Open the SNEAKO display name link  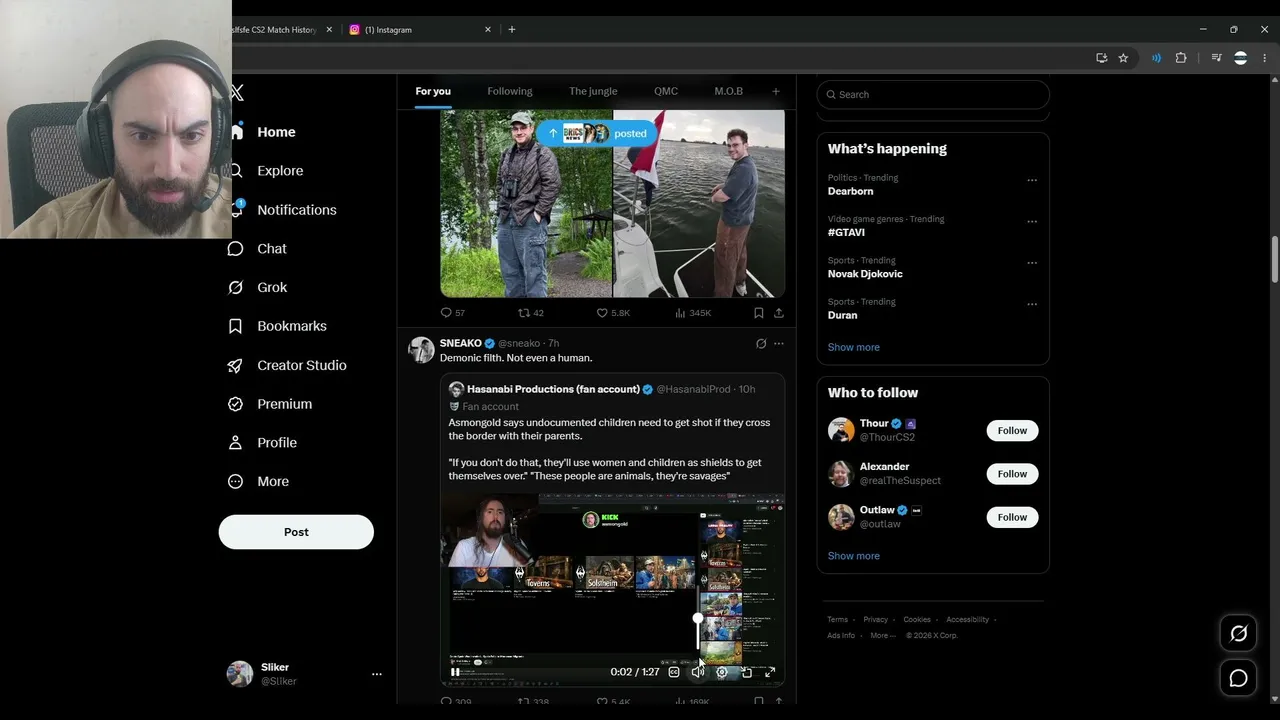(x=461, y=343)
